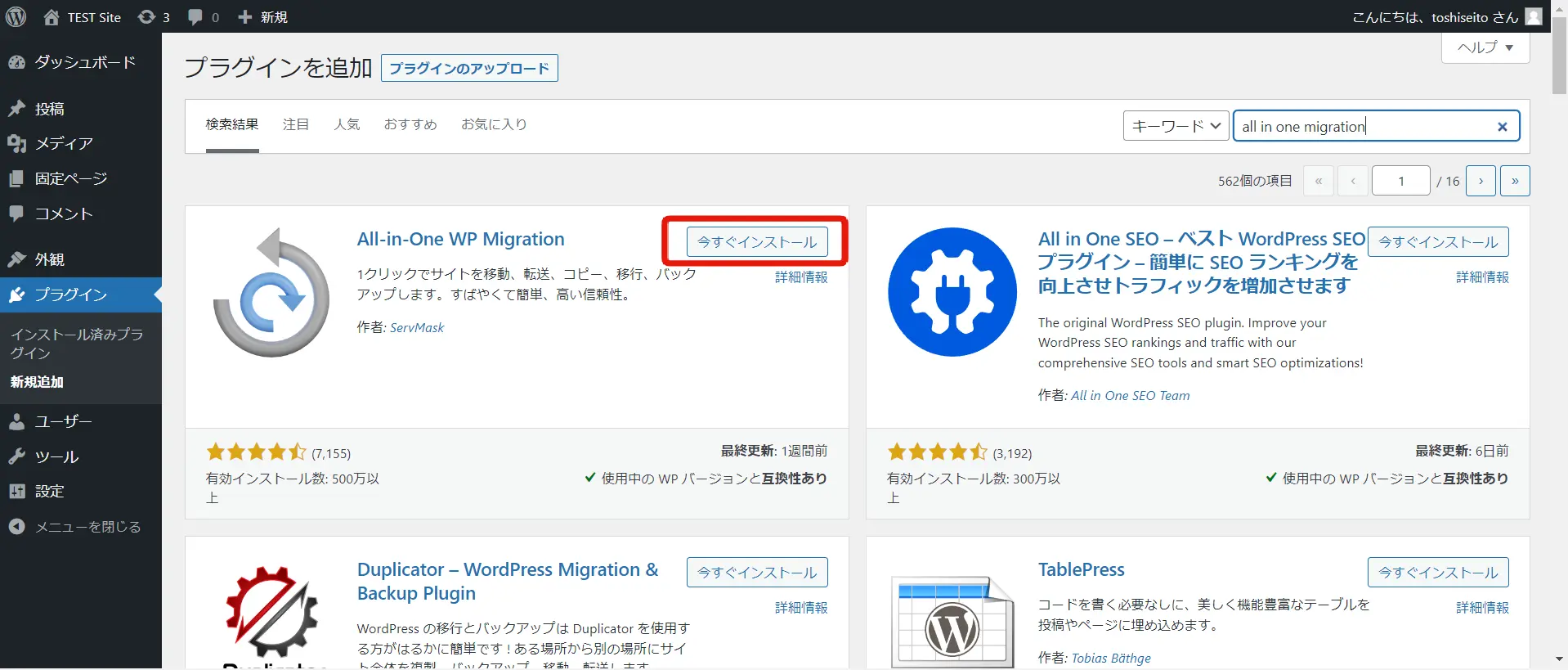Viewport: 1568px width, 670px height.
Task: Open 詳細情報 for All in One SEO
Action: pos(1482,277)
